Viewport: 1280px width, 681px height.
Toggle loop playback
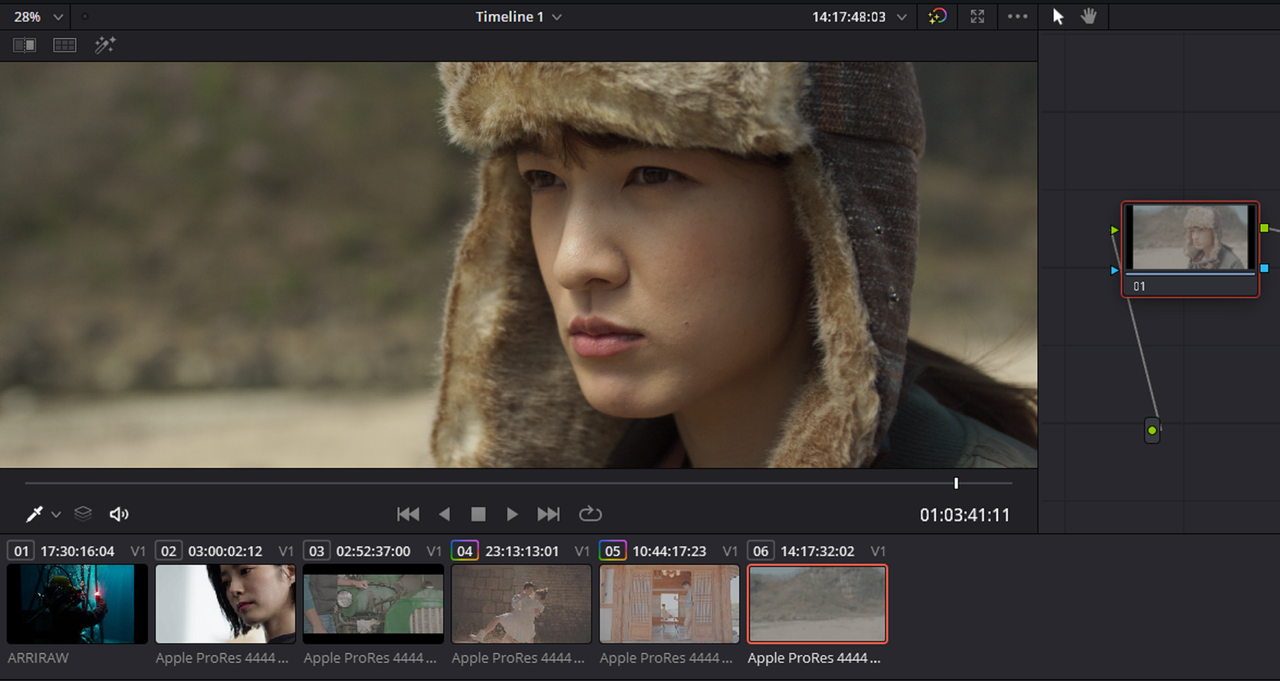coord(590,514)
